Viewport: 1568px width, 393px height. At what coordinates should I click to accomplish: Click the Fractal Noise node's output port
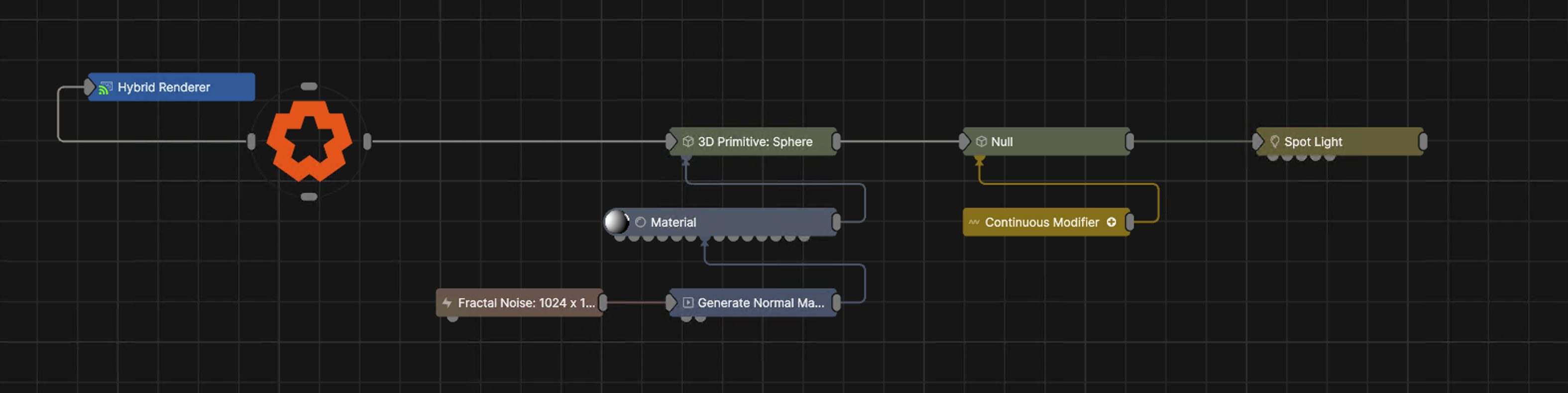click(x=603, y=303)
